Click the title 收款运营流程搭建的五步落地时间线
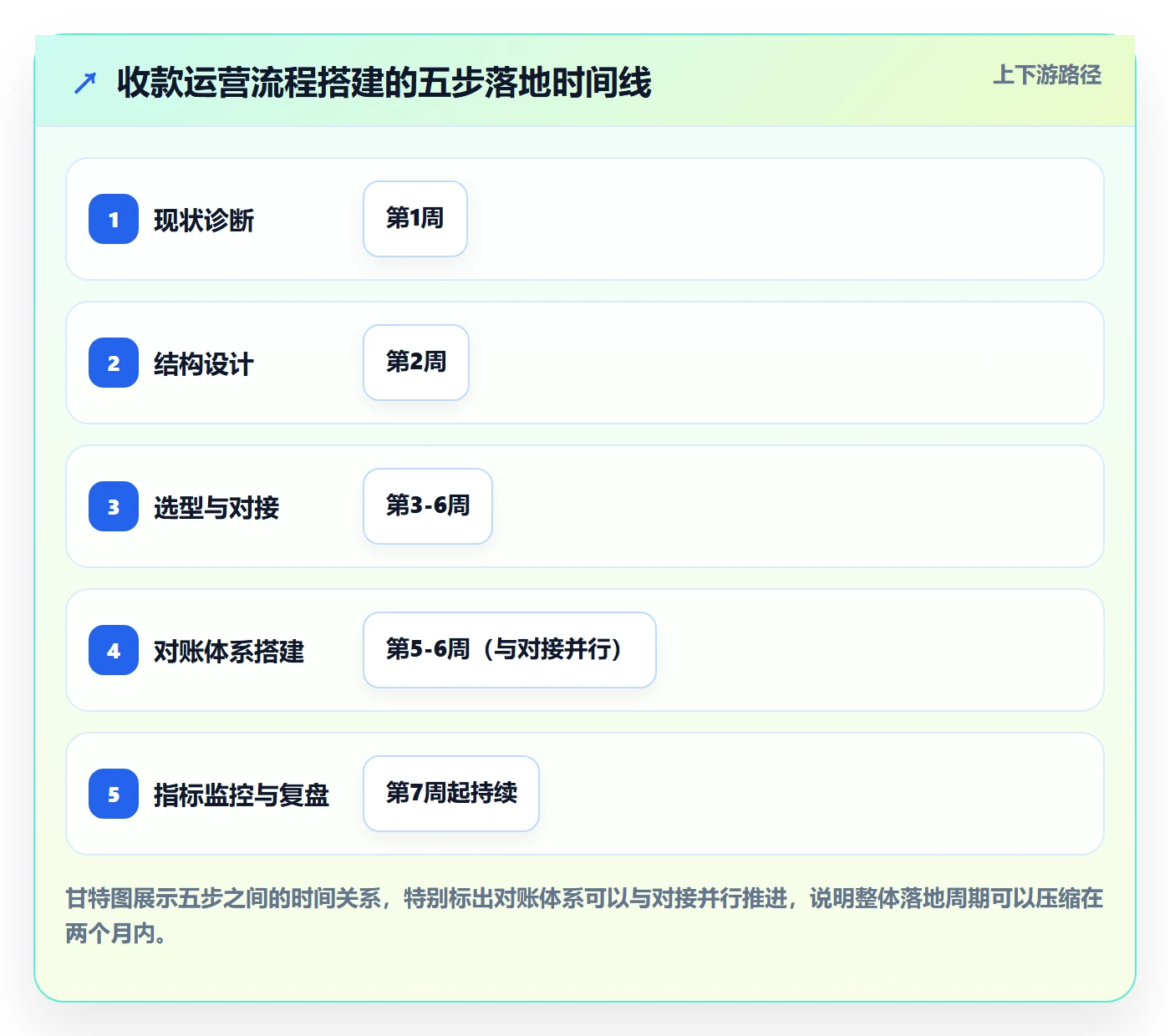1170x1036 pixels. [384, 83]
